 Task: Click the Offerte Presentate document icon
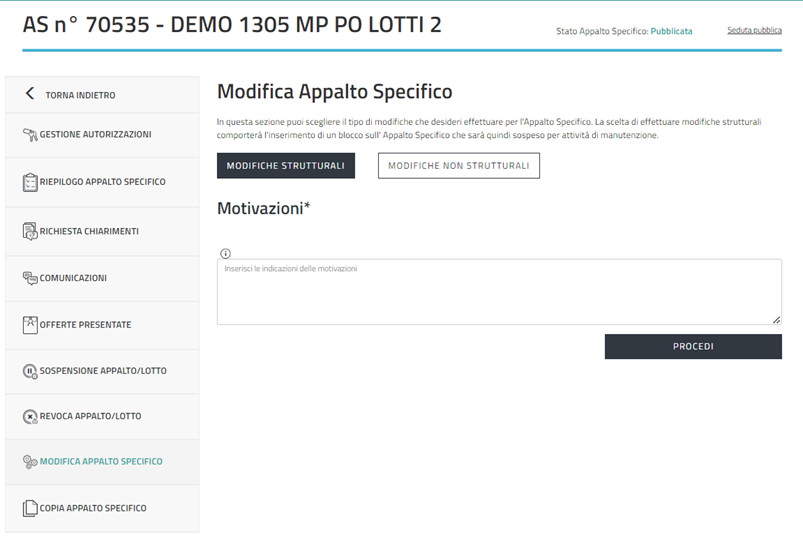[30, 325]
